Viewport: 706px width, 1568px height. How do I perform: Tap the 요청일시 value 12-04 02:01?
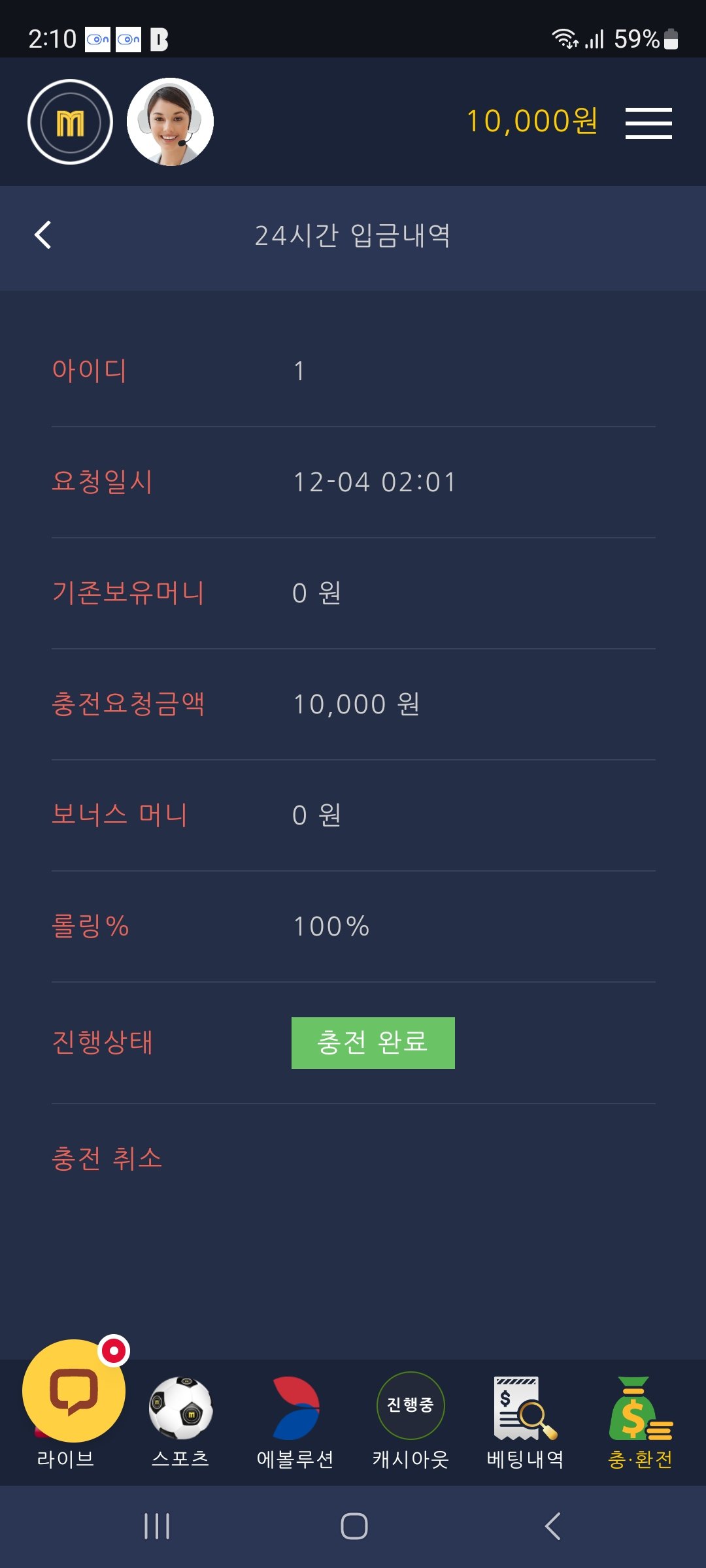click(375, 482)
